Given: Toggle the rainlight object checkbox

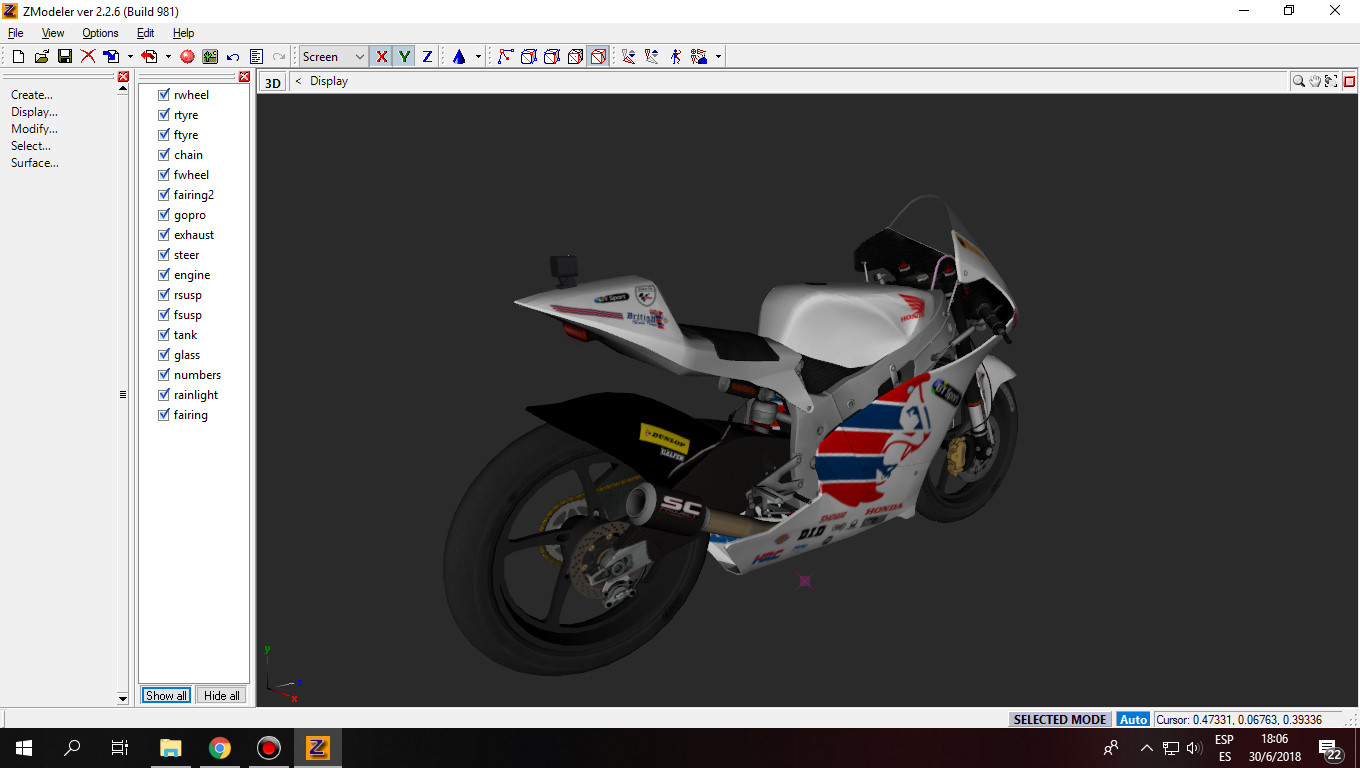Looking at the screenshot, I should click(164, 395).
